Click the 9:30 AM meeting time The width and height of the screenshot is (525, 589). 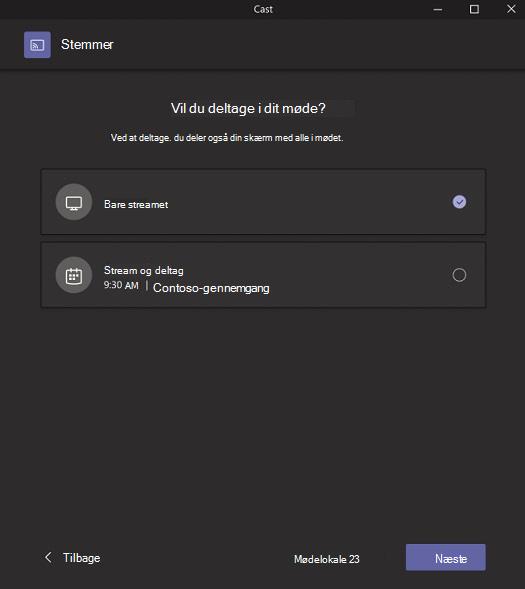pos(121,285)
